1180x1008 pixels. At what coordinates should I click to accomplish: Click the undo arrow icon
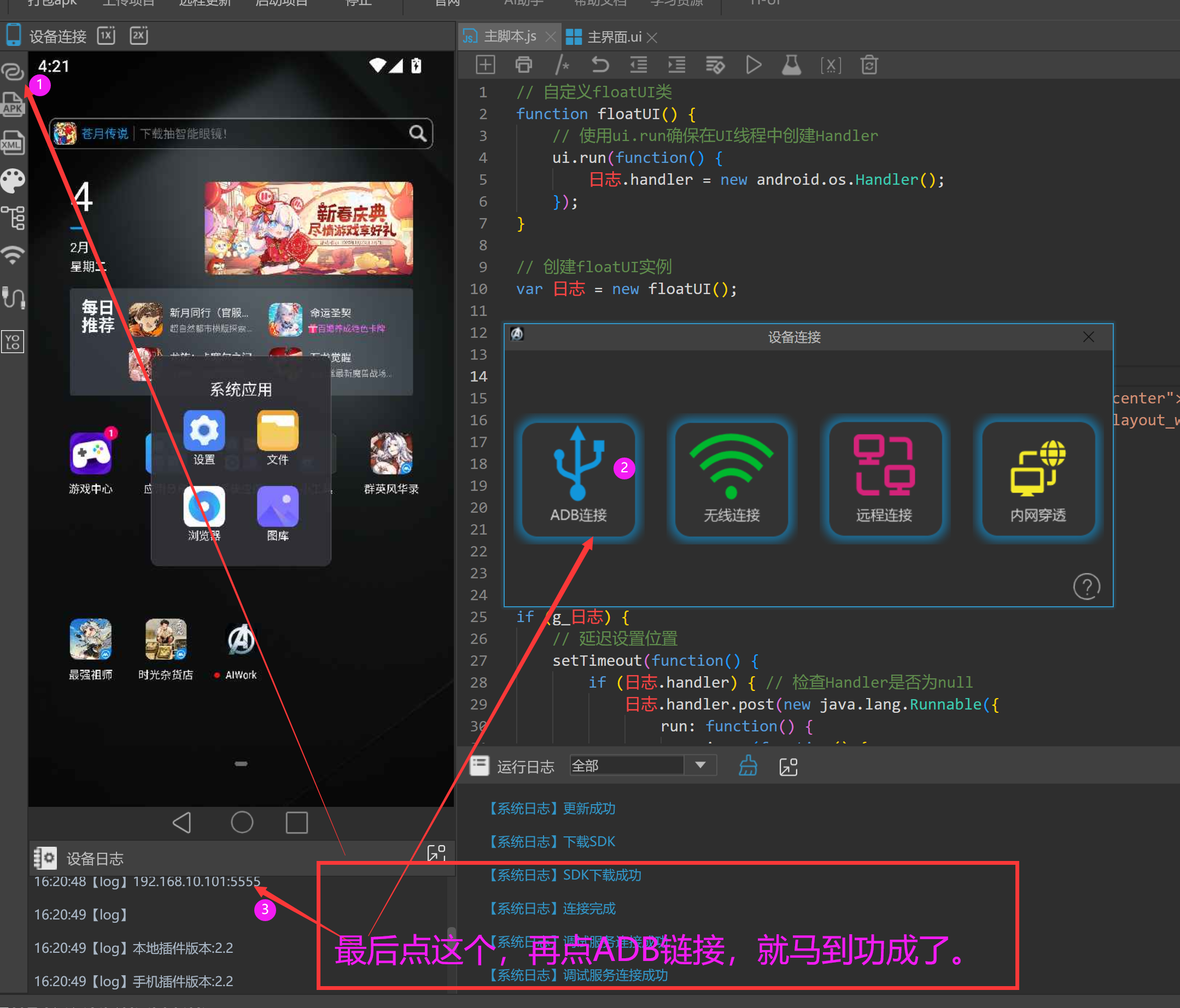coord(600,65)
